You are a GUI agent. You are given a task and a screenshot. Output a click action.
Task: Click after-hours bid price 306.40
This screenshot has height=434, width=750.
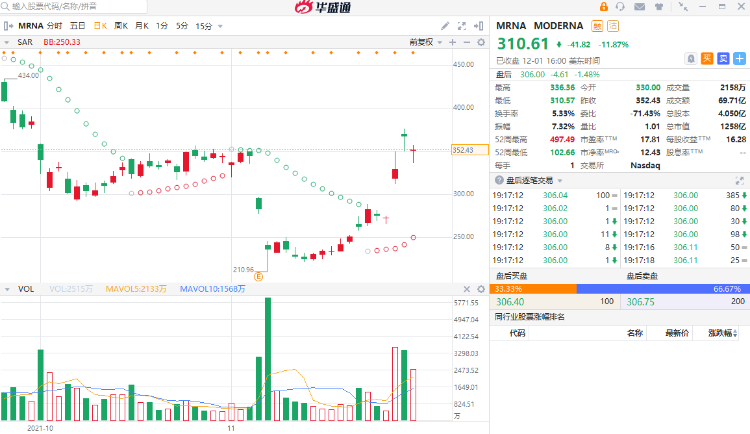510,302
